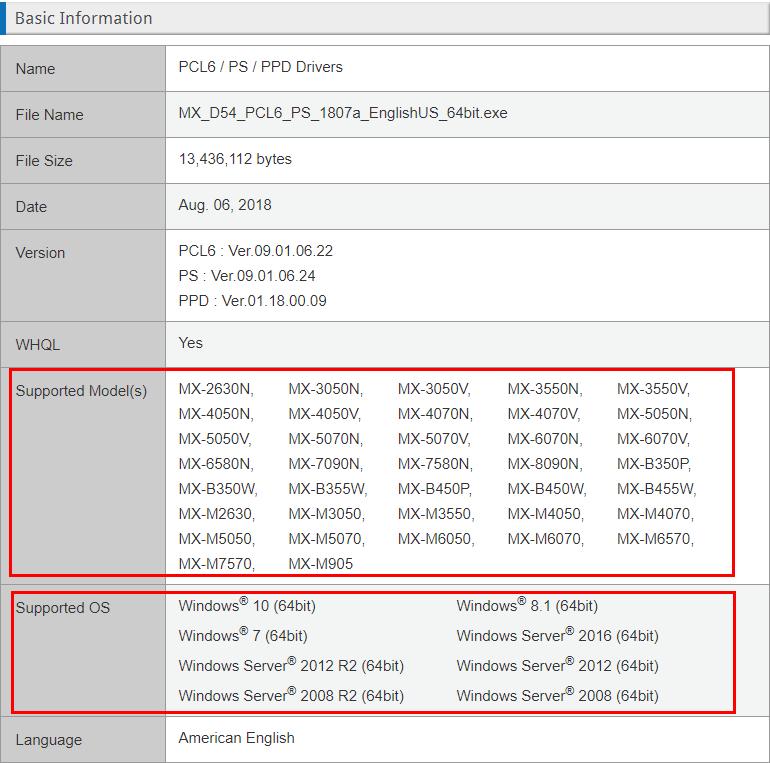770x763 pixels.
Task: Click the PPD Ver.01.18.00.09 version line
Action: click(x=252, y=301)
